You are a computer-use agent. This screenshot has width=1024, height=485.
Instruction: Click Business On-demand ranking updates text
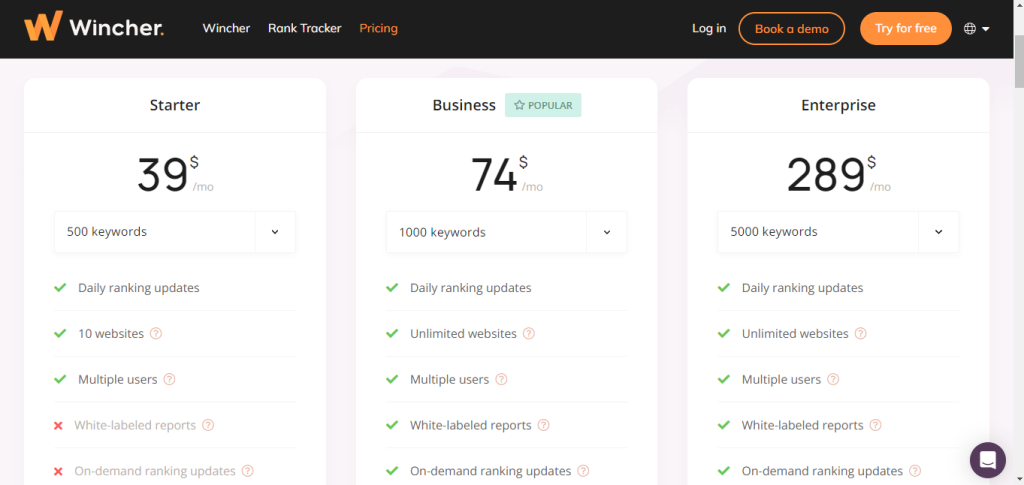490,471
